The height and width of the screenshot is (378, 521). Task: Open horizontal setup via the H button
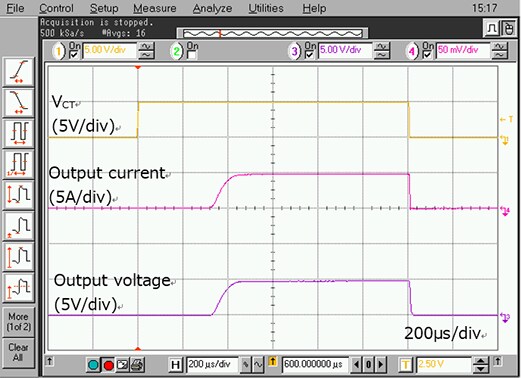click(x=176, y=365)
